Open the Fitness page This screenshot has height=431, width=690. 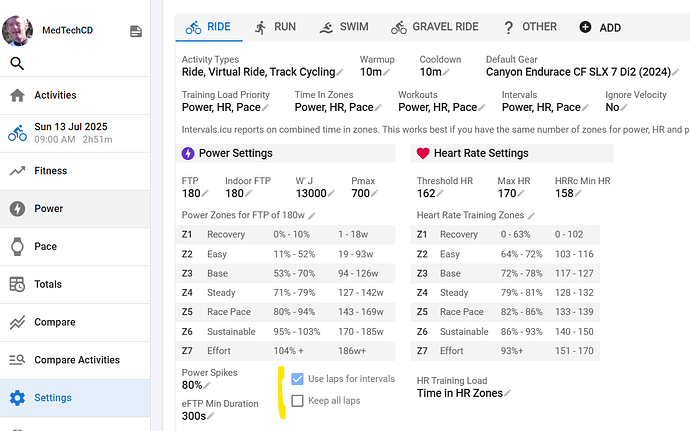(x=50, y=171)
